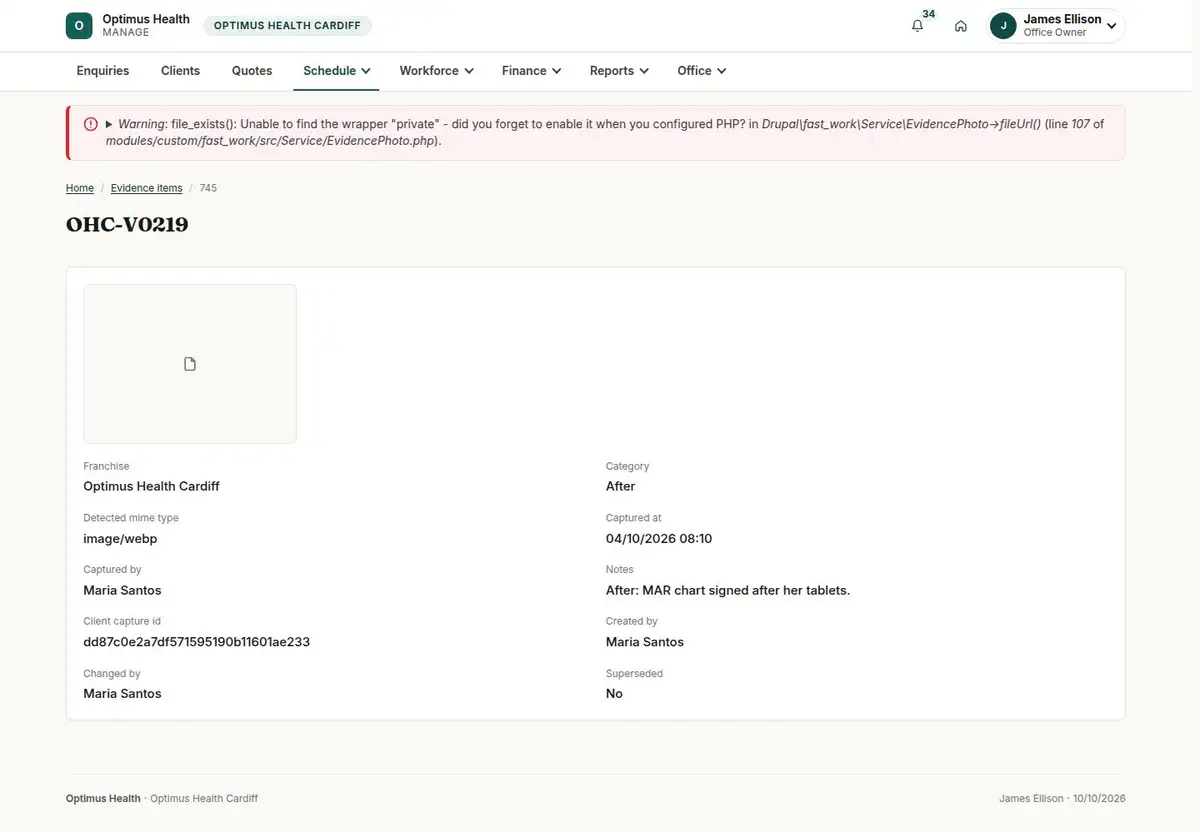Open the notifications bell icon
The image size is (1200, 832).
pos(917,26)
